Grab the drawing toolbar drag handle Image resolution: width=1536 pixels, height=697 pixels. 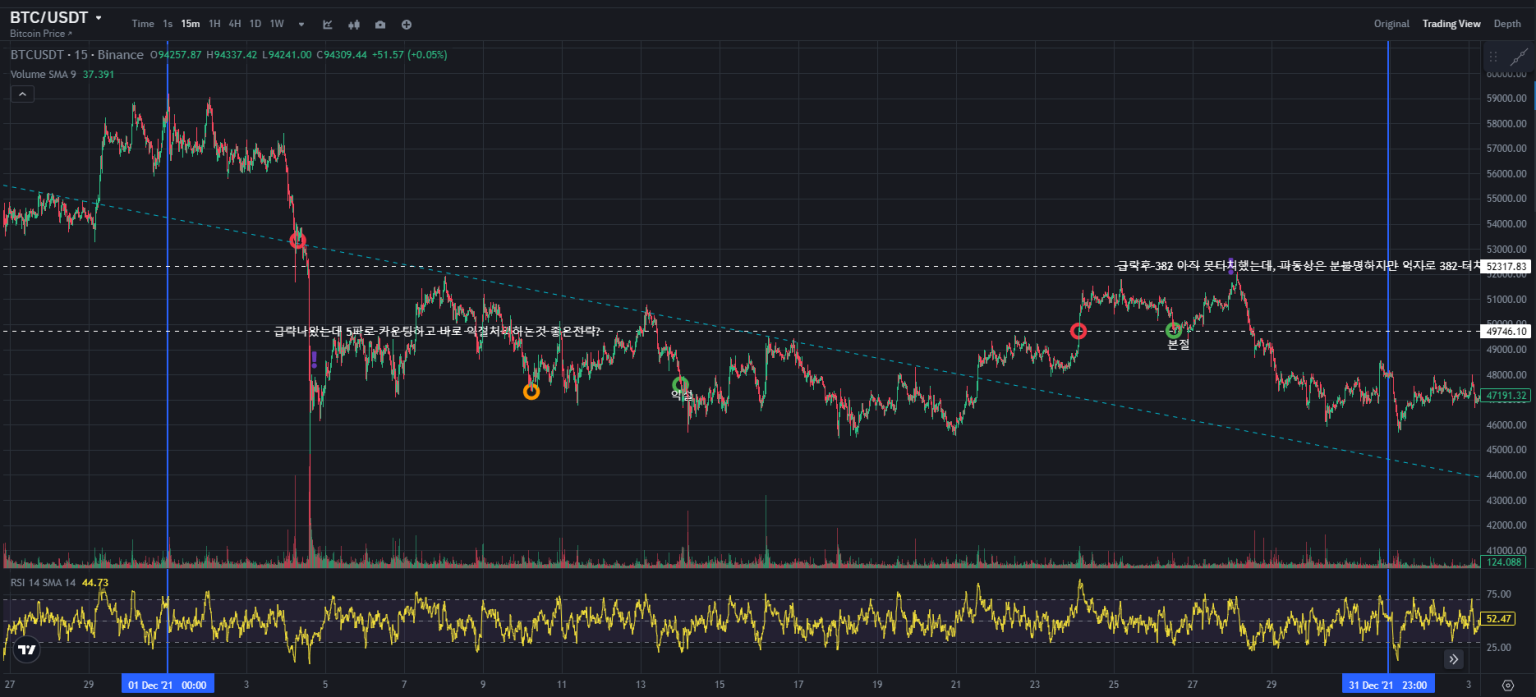pos(1494,57)
